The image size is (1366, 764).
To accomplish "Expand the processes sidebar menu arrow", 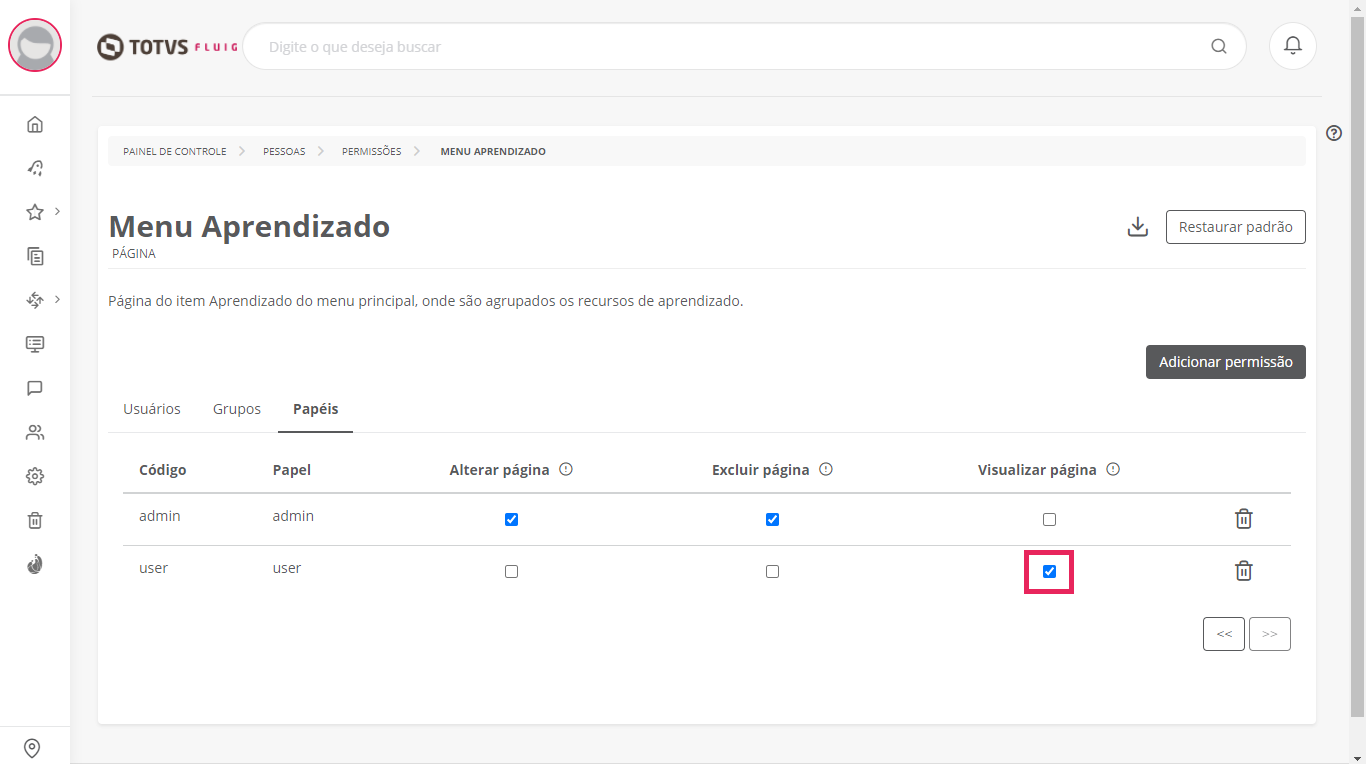I will point(58,299).
